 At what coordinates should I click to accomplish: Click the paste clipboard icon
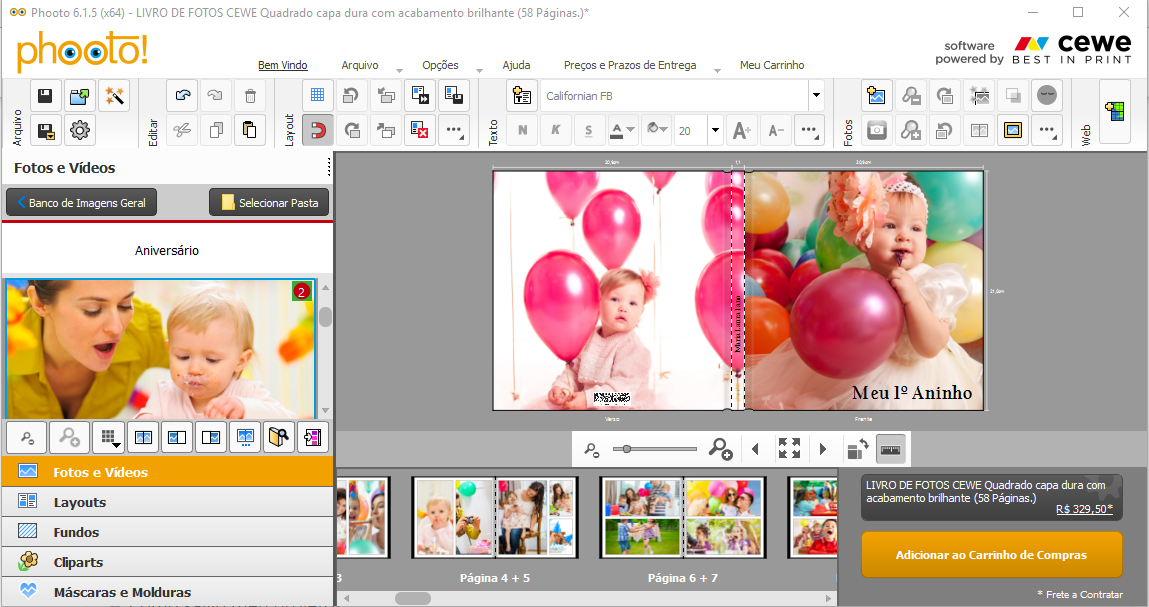tap(250, 129)
